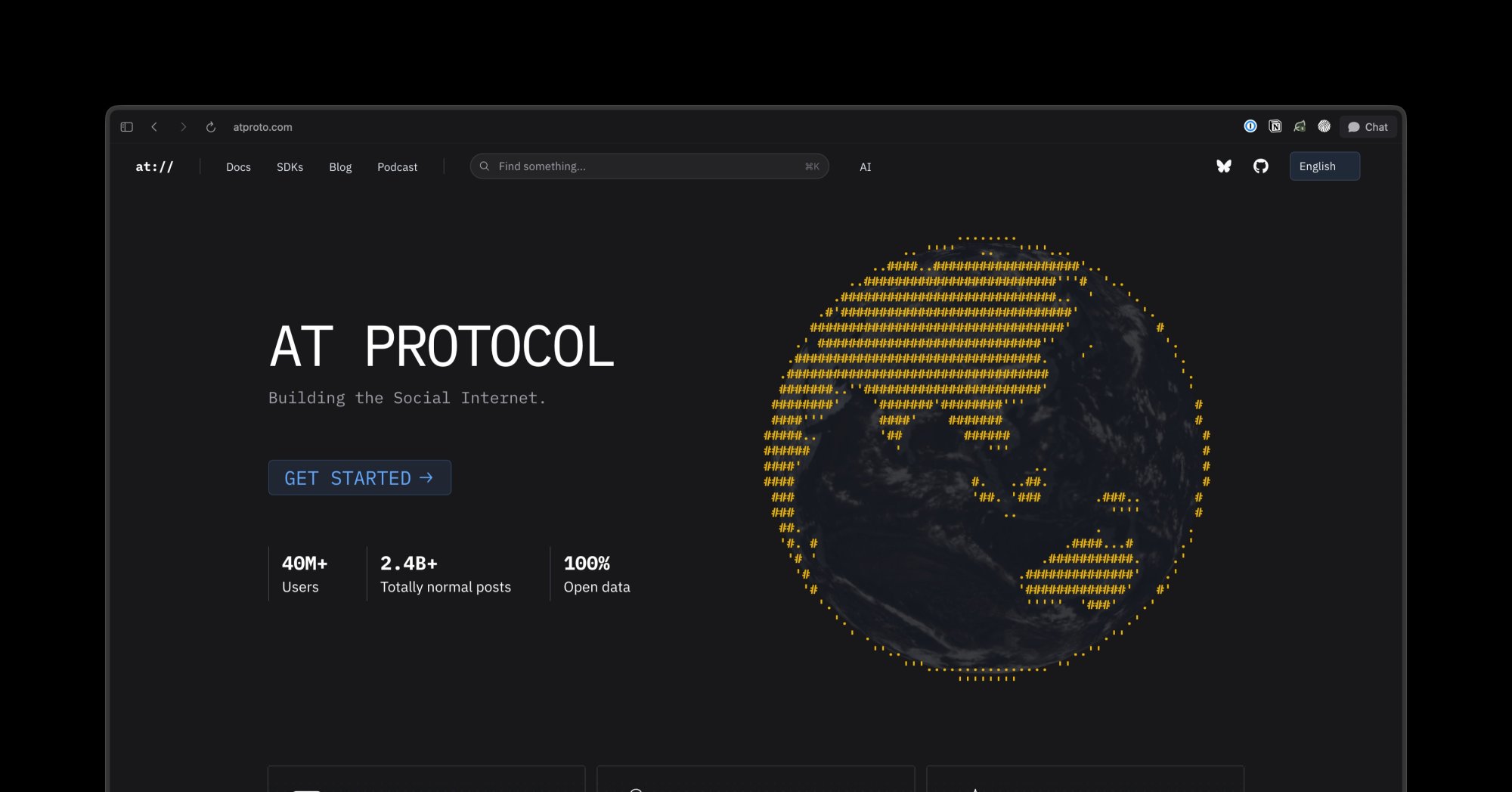Click the search magnifier icon

coord(485,166)
